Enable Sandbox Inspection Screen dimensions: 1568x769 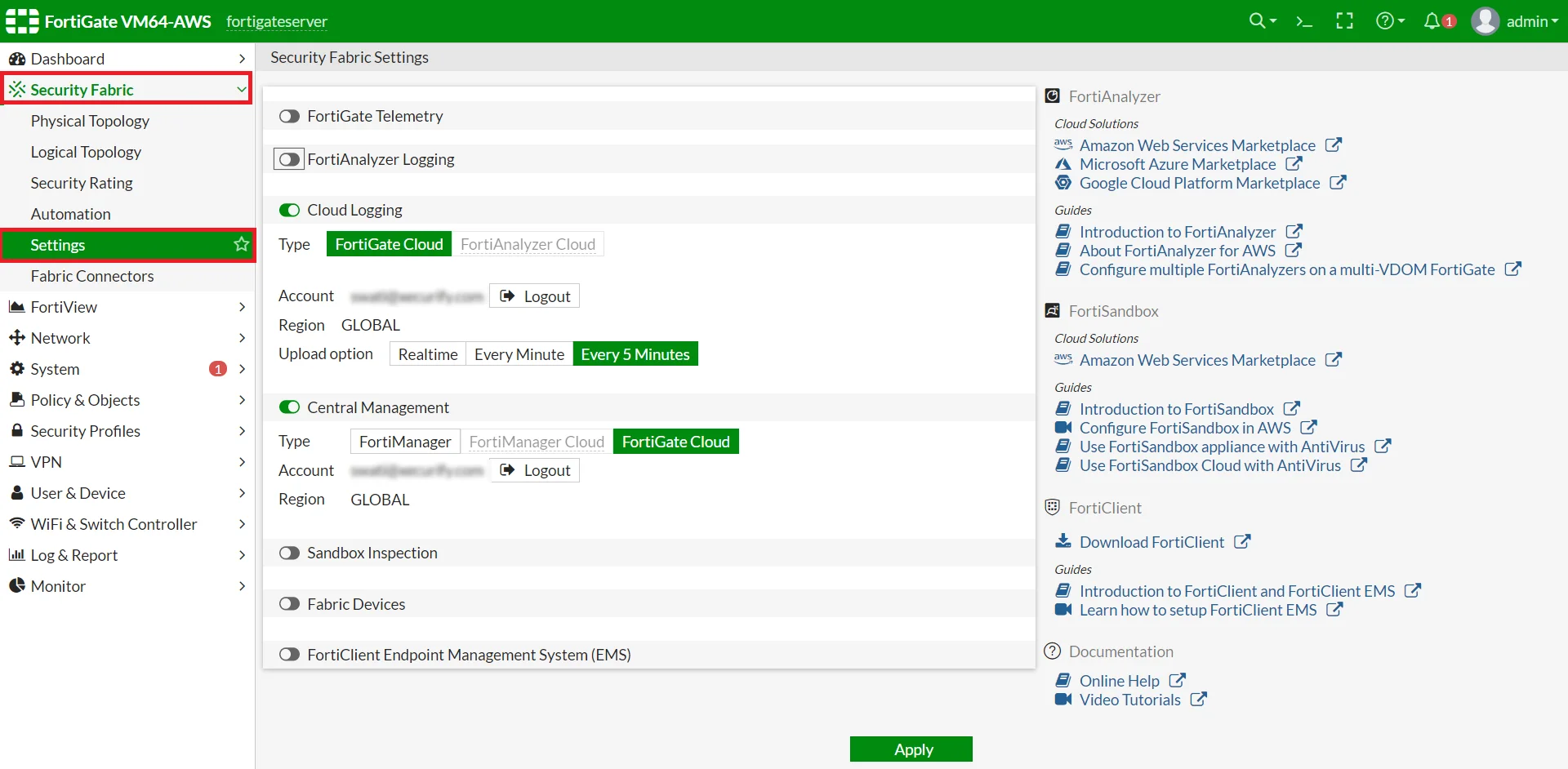[x=290, y=553]
